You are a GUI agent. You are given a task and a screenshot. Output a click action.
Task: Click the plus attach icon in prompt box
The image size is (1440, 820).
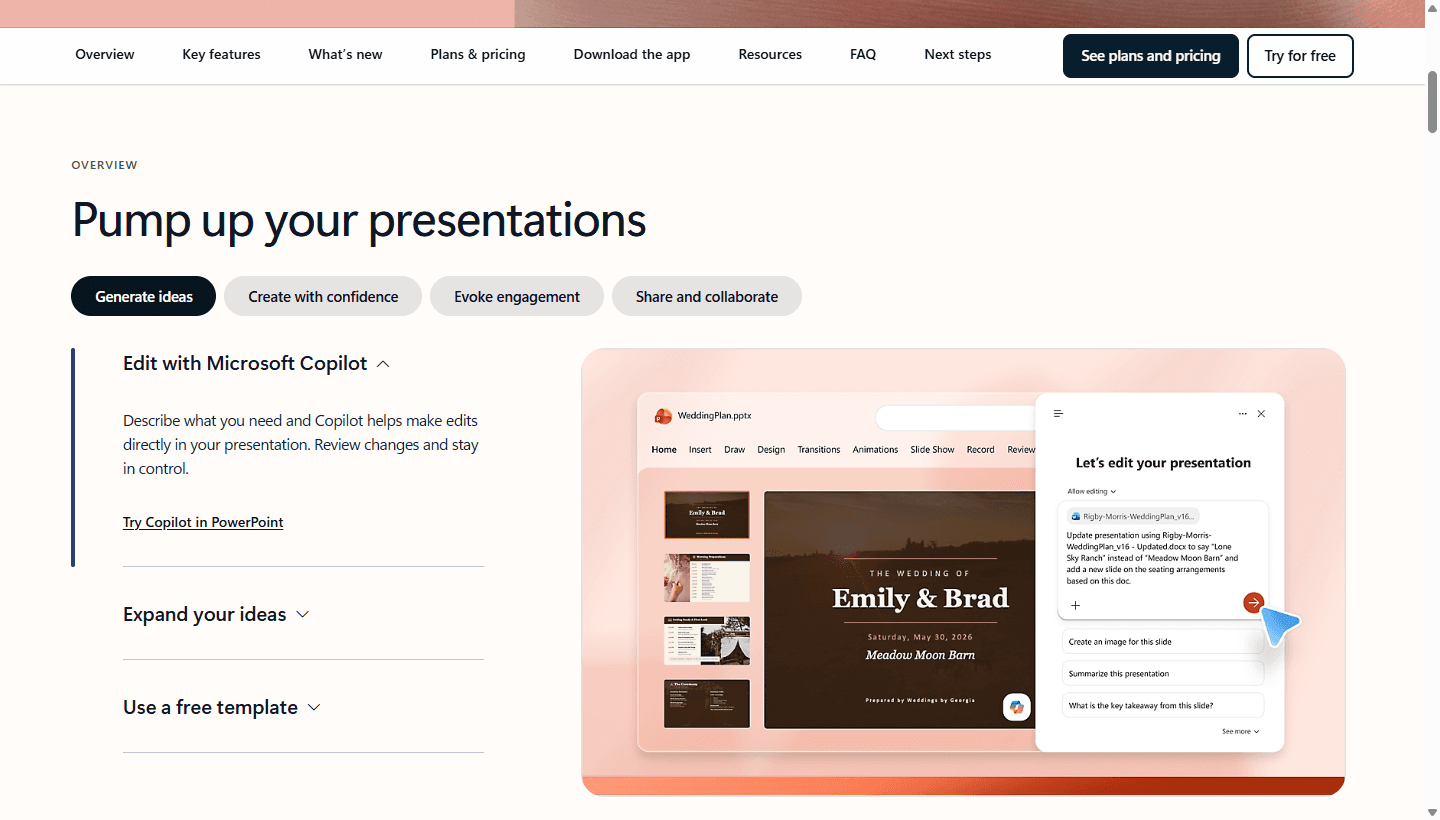pyautogui.click(x=1076, y=605)
